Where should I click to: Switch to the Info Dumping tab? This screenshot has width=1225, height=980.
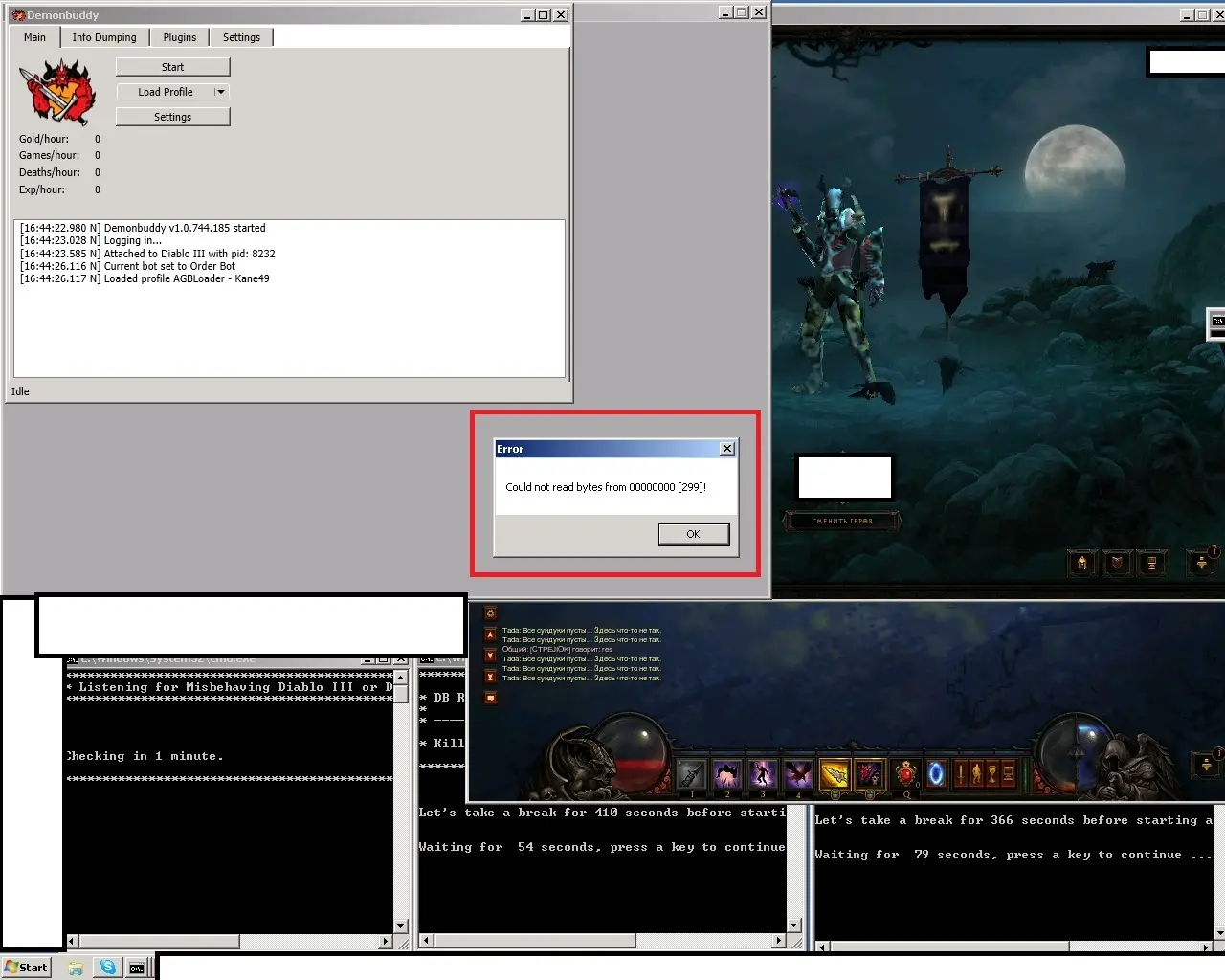pyautogui.click(x=104, y=37)
